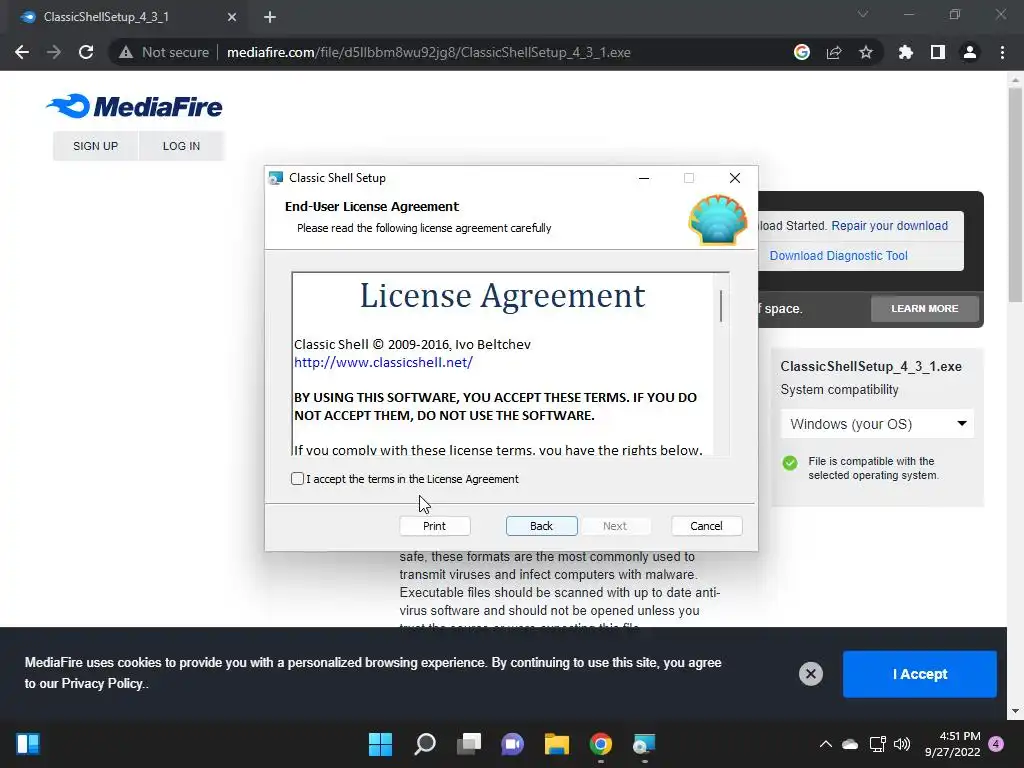The height and width of the screenshot is (768, 1024).
Task: Click Repair your download link
Action: click(889, 226)
